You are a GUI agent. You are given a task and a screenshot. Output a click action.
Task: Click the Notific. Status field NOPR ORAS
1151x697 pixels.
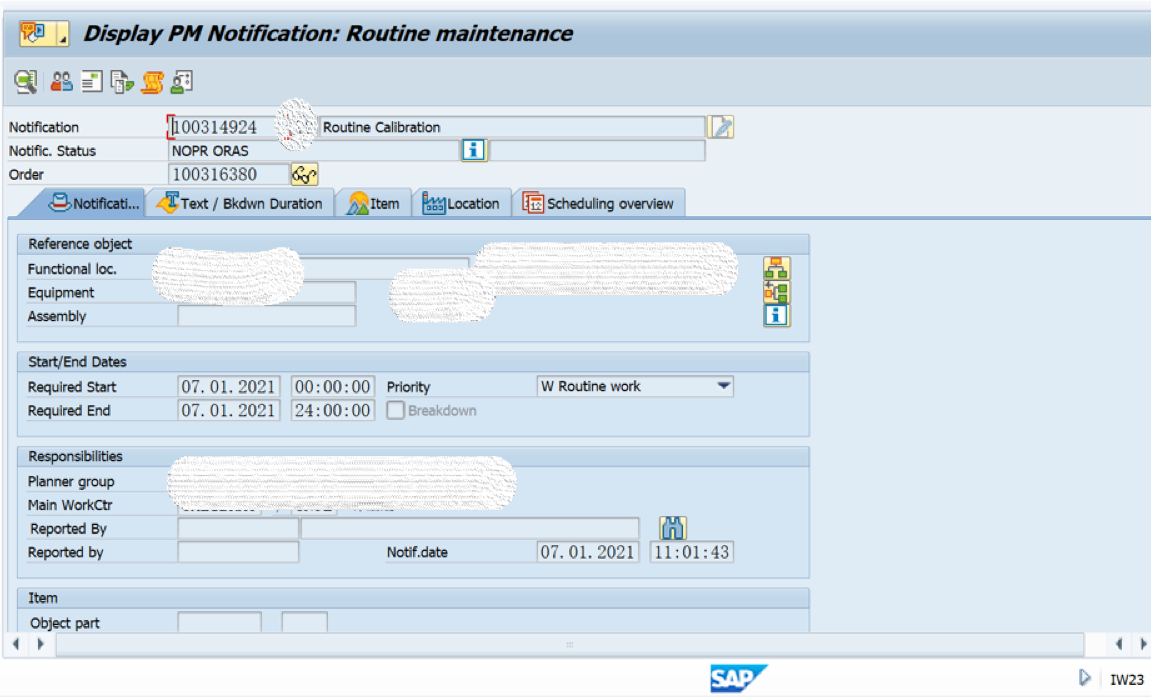point(313,150)
